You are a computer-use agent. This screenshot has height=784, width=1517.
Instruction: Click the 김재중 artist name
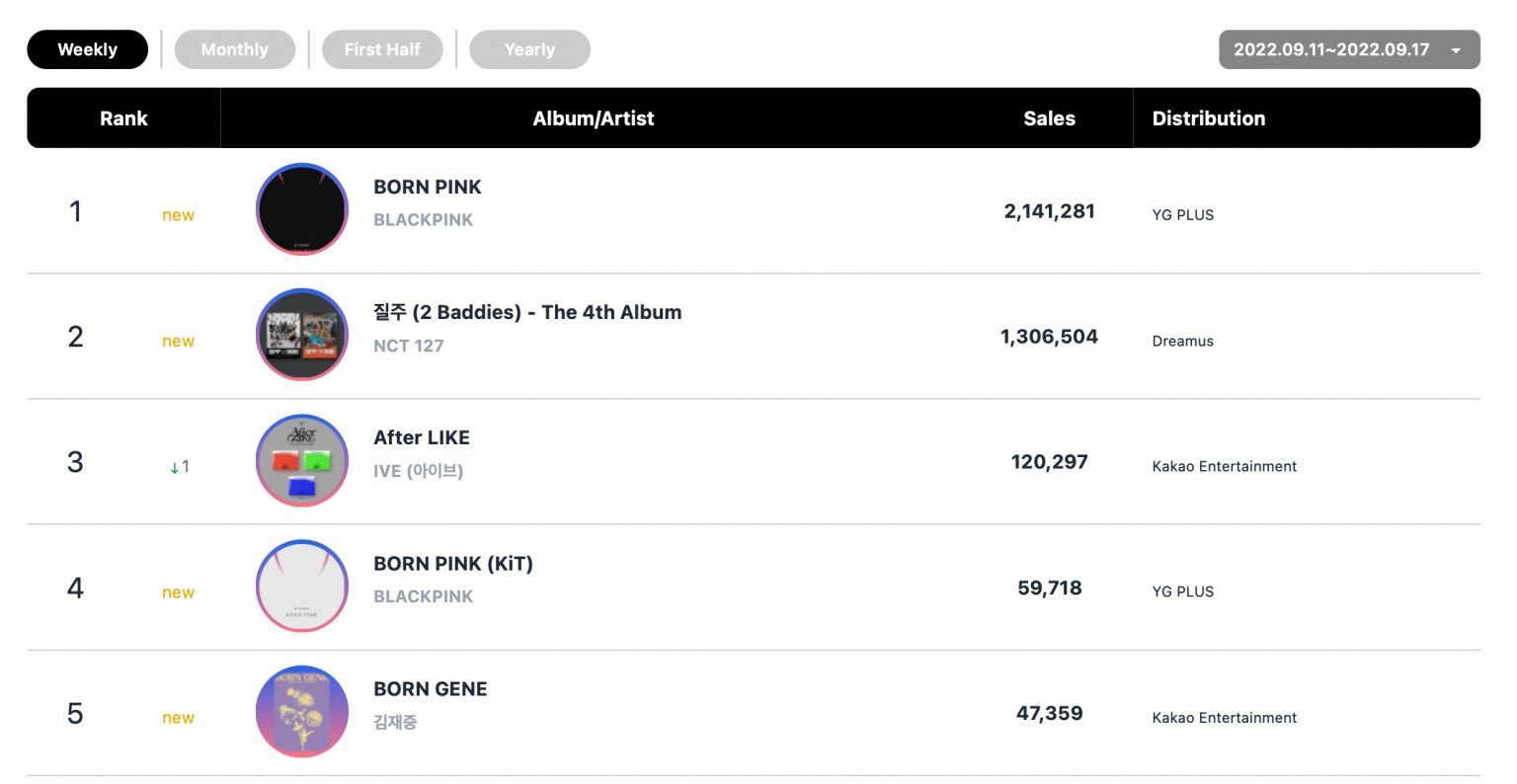click(395, 722)
